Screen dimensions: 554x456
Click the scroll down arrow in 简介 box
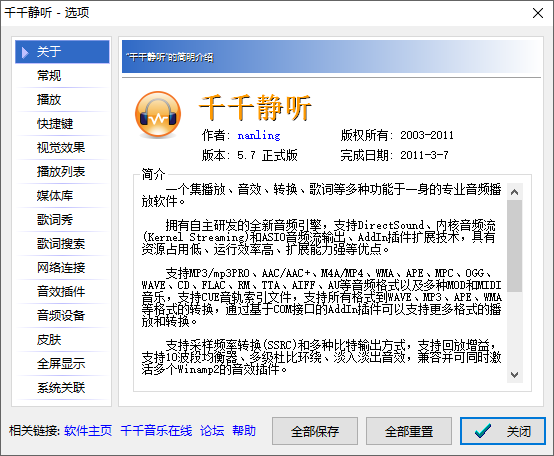point(514,375)
